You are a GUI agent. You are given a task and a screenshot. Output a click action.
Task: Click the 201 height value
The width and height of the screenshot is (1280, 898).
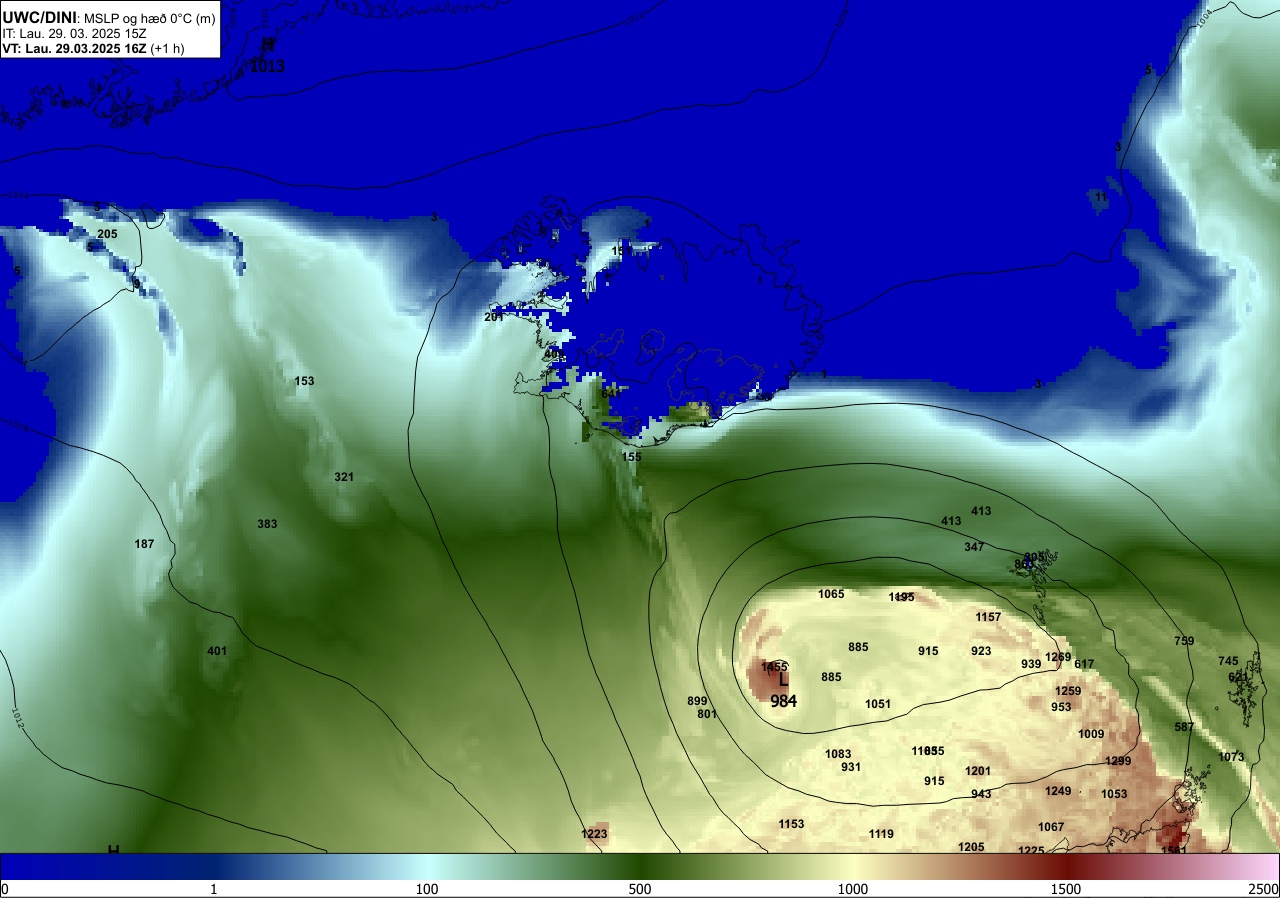[494, 317]
